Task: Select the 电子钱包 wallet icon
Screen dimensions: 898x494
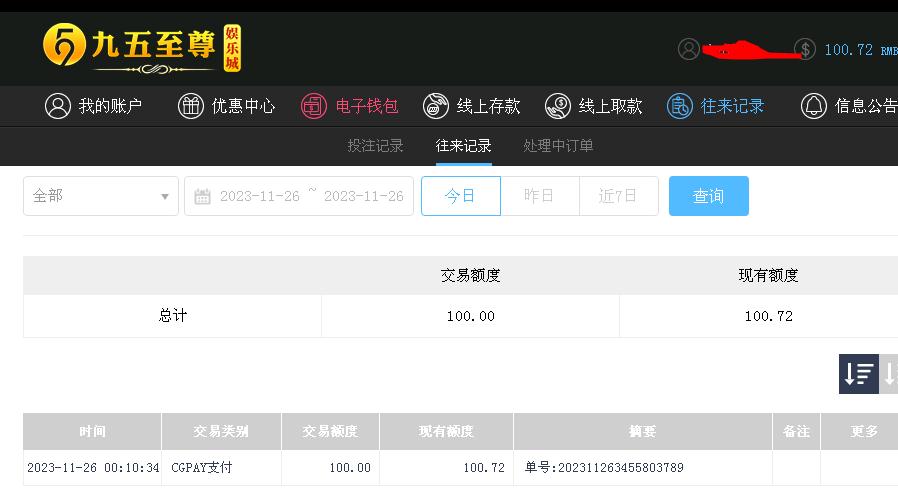Action: [314, 106]
